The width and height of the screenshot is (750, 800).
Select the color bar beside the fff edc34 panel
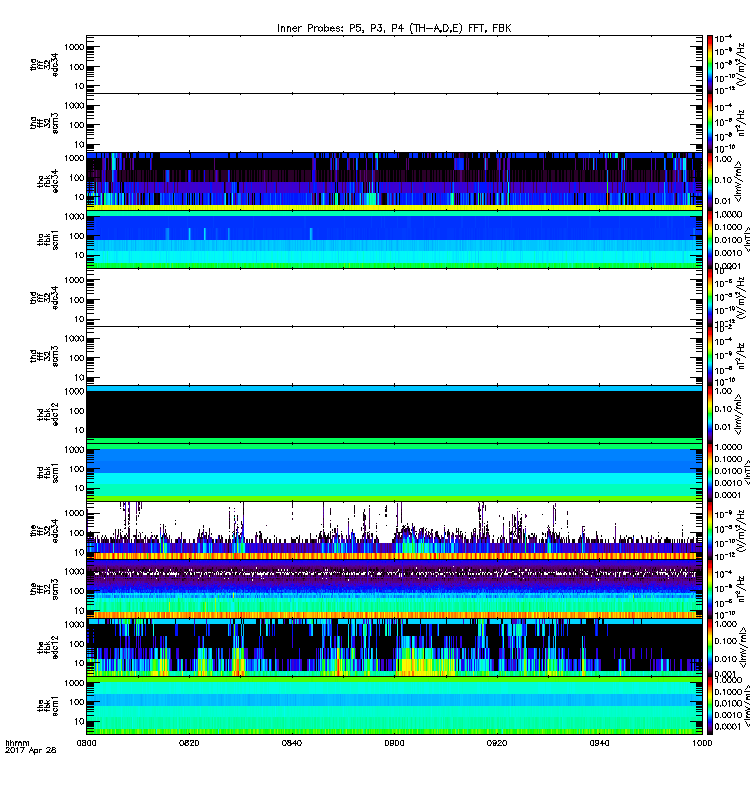[710, 531]
